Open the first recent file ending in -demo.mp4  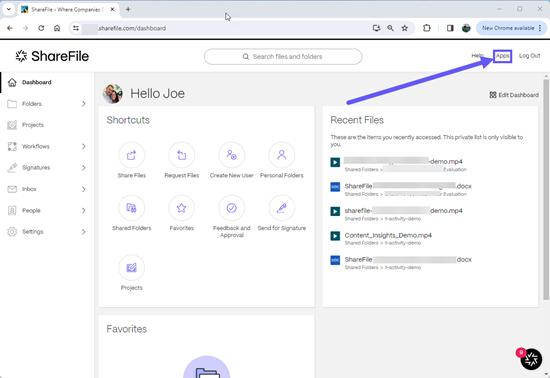coord(403,161)
